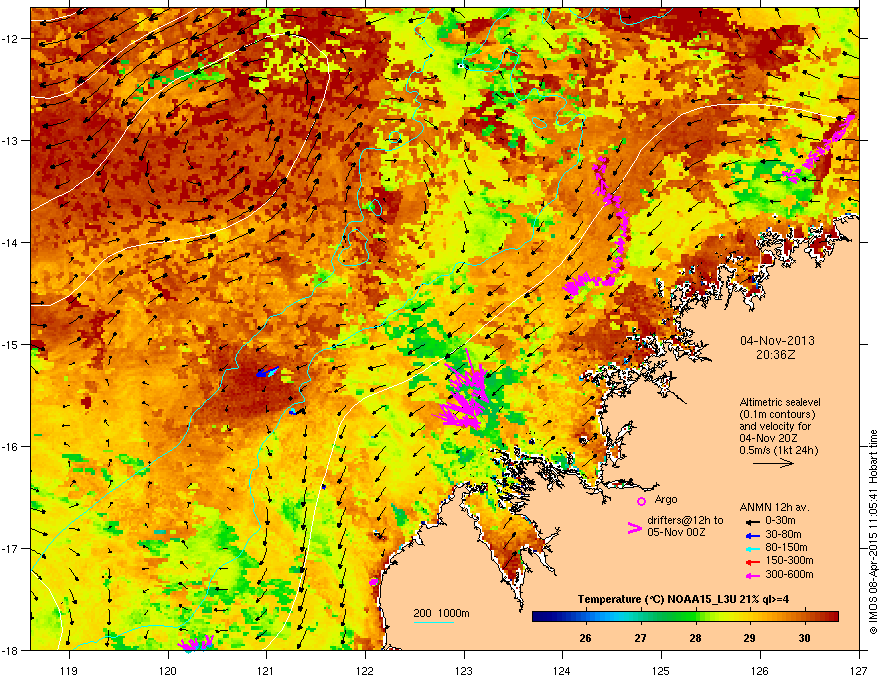
Task: Click the '300-600m' depth label
Action: coord(789,574)
